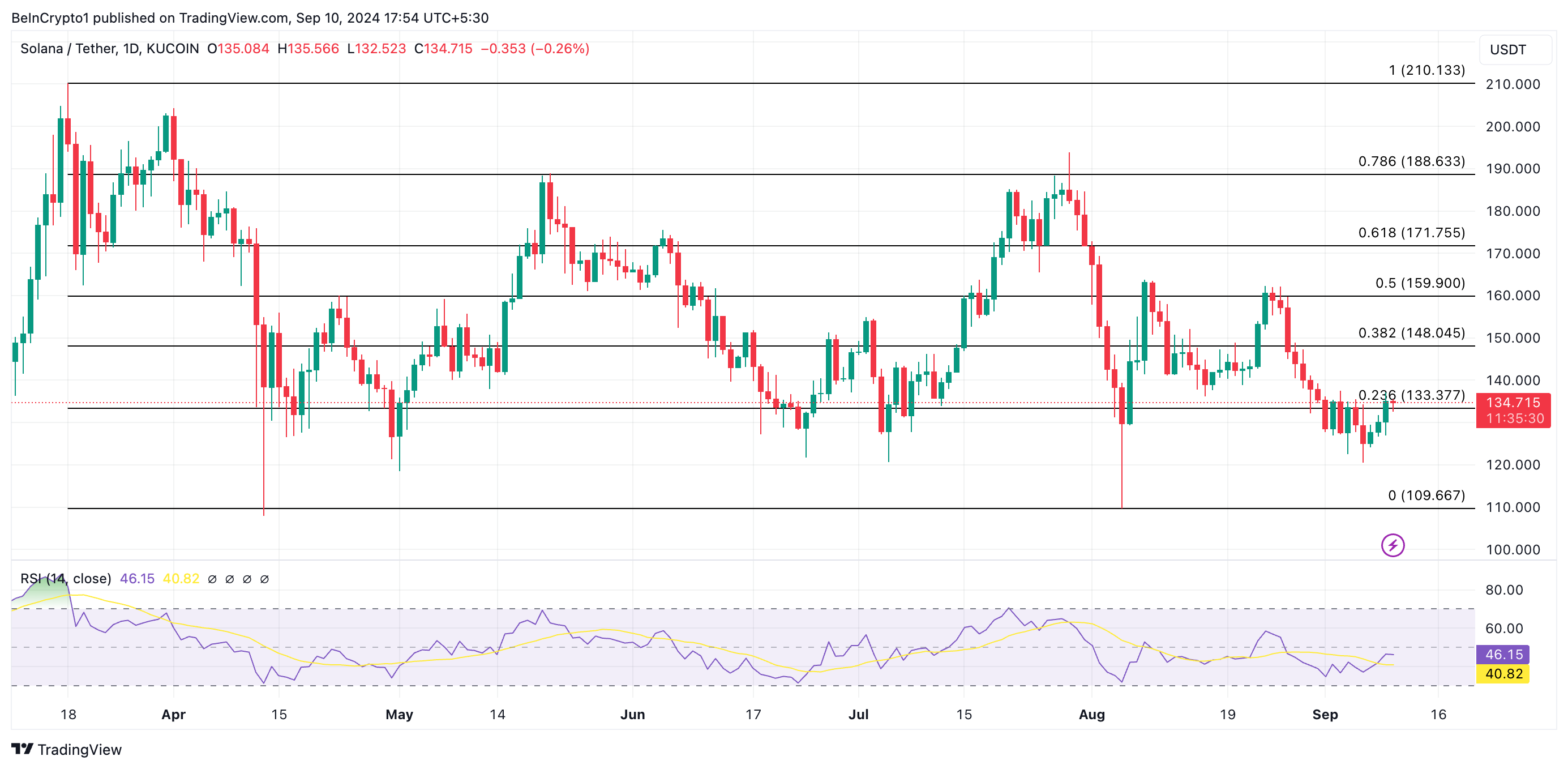This screenshot has height=769, width=1568.
Task: Click the purple lightning bolt icon
Action: coord(1392,545)
